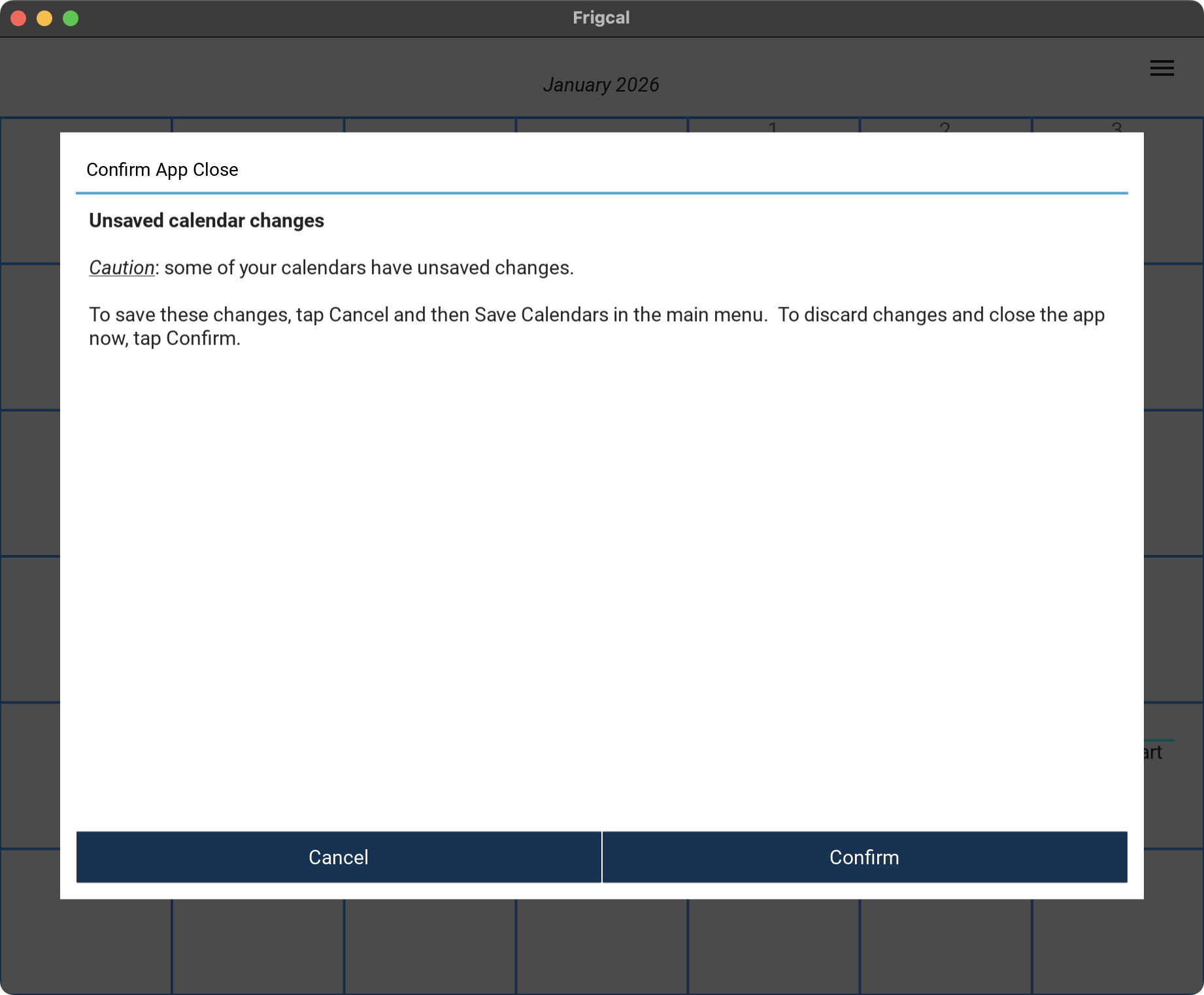Click the Frigcal window title
Screen dimensions: 1204x995
[601, 18]
